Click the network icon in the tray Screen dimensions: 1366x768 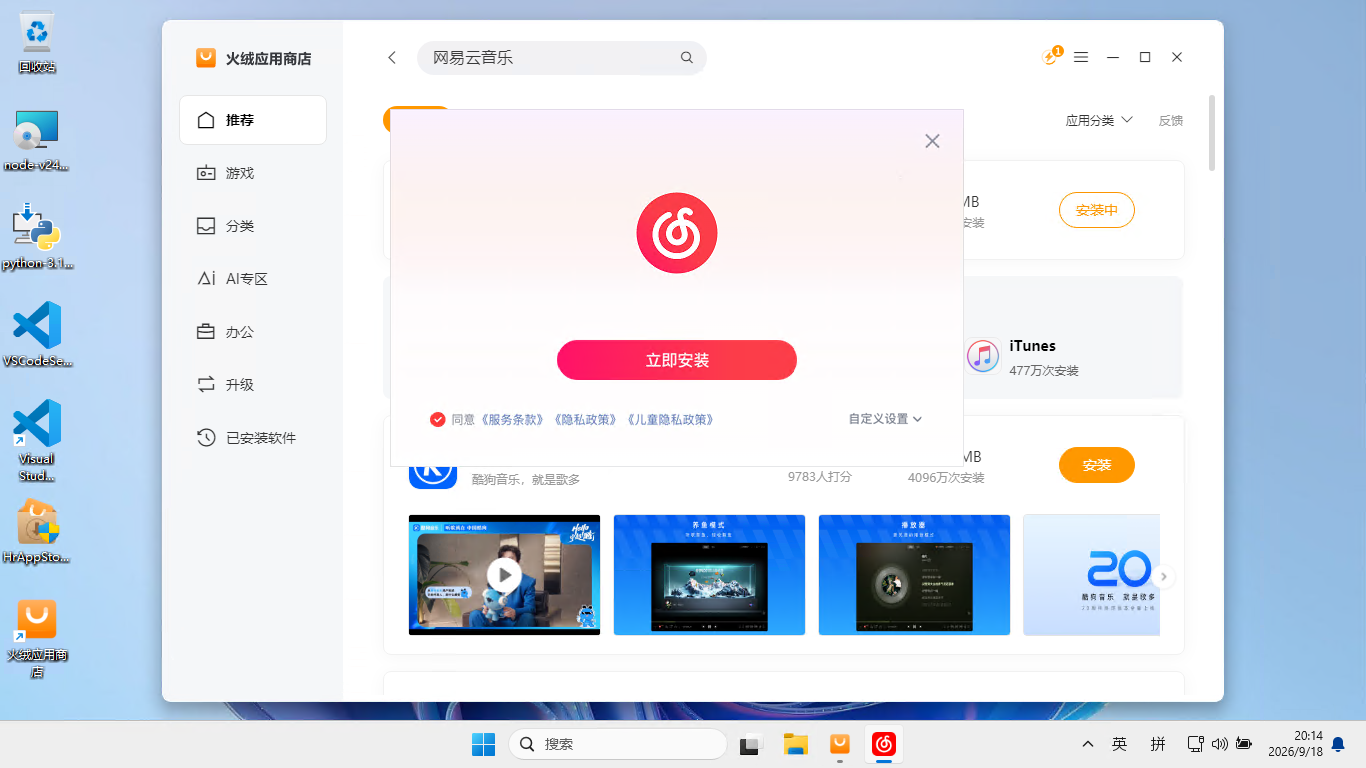coord(1195,744)
